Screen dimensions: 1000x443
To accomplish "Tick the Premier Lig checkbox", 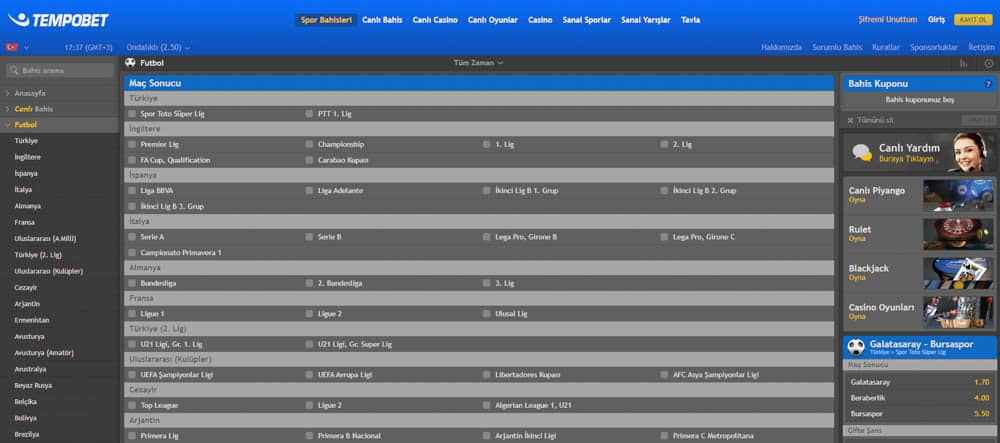I will pos(132,145).
